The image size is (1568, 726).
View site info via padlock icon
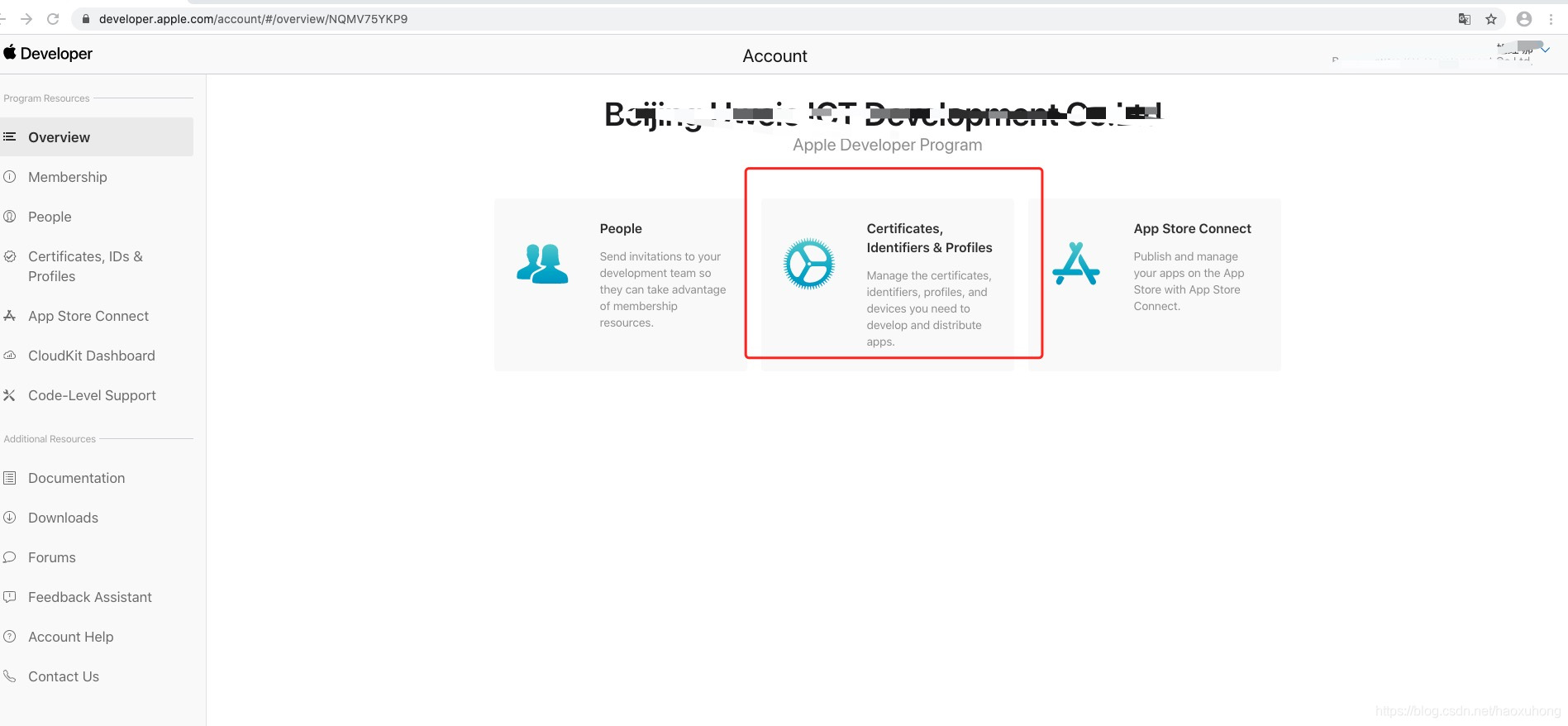(x=86, y=18)
